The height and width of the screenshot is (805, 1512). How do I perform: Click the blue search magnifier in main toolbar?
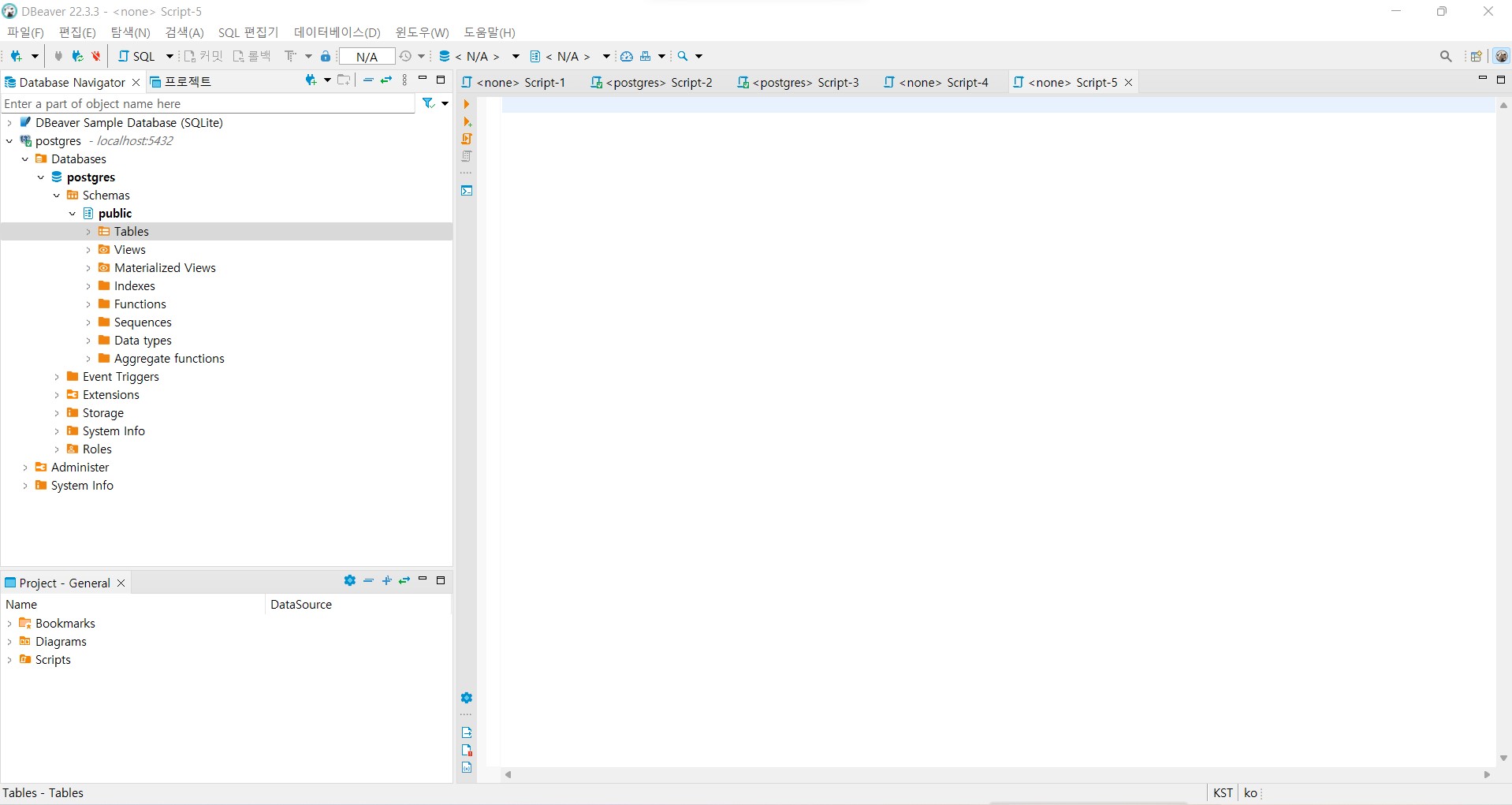pyautogui.click(x=683, y=56)
